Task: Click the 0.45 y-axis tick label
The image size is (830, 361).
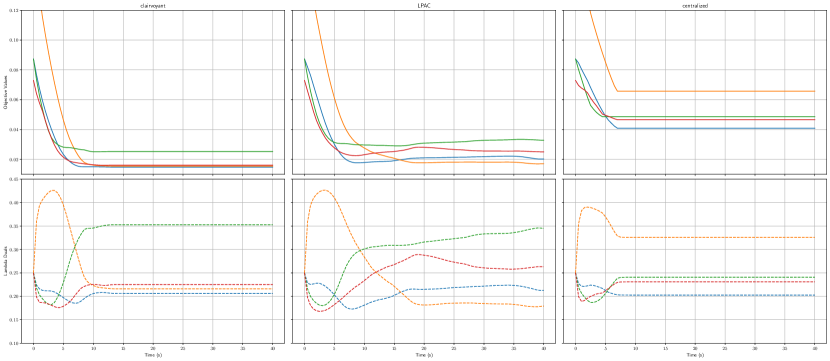Action: [x=15, y=179]
